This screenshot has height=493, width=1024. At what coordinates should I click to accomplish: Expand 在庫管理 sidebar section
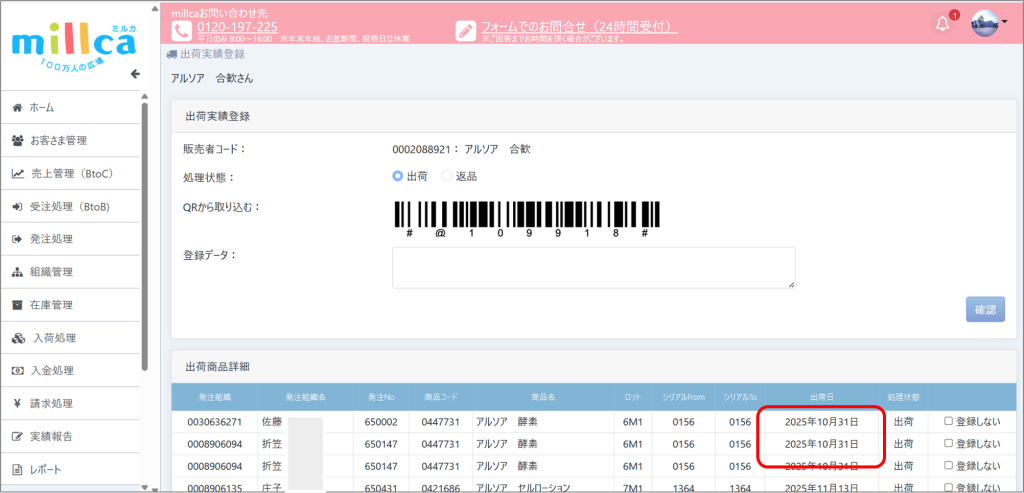tap(50, 305)
